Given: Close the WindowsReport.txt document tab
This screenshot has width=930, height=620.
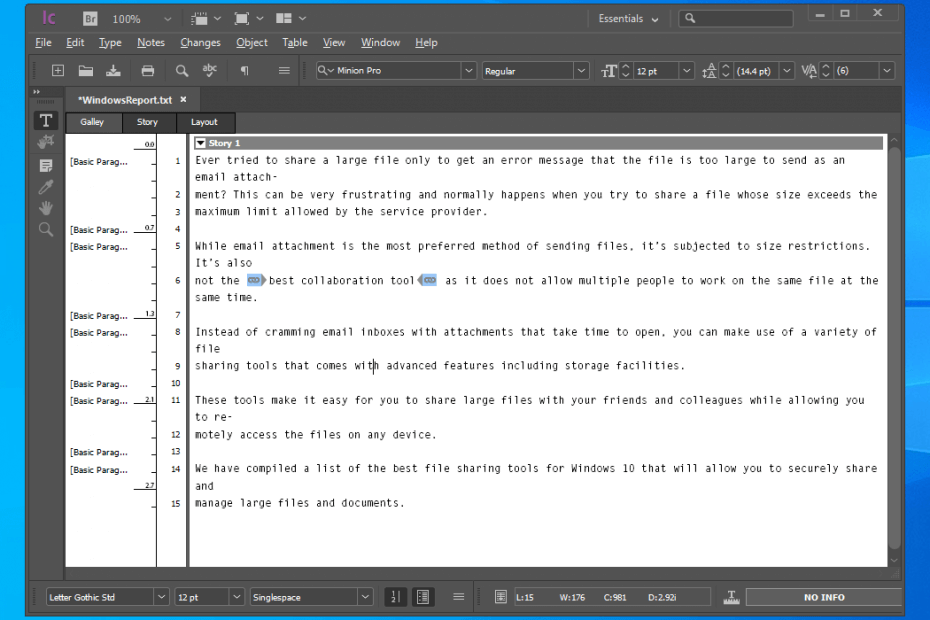Looking at the screenshot, I should click(181, 99).
